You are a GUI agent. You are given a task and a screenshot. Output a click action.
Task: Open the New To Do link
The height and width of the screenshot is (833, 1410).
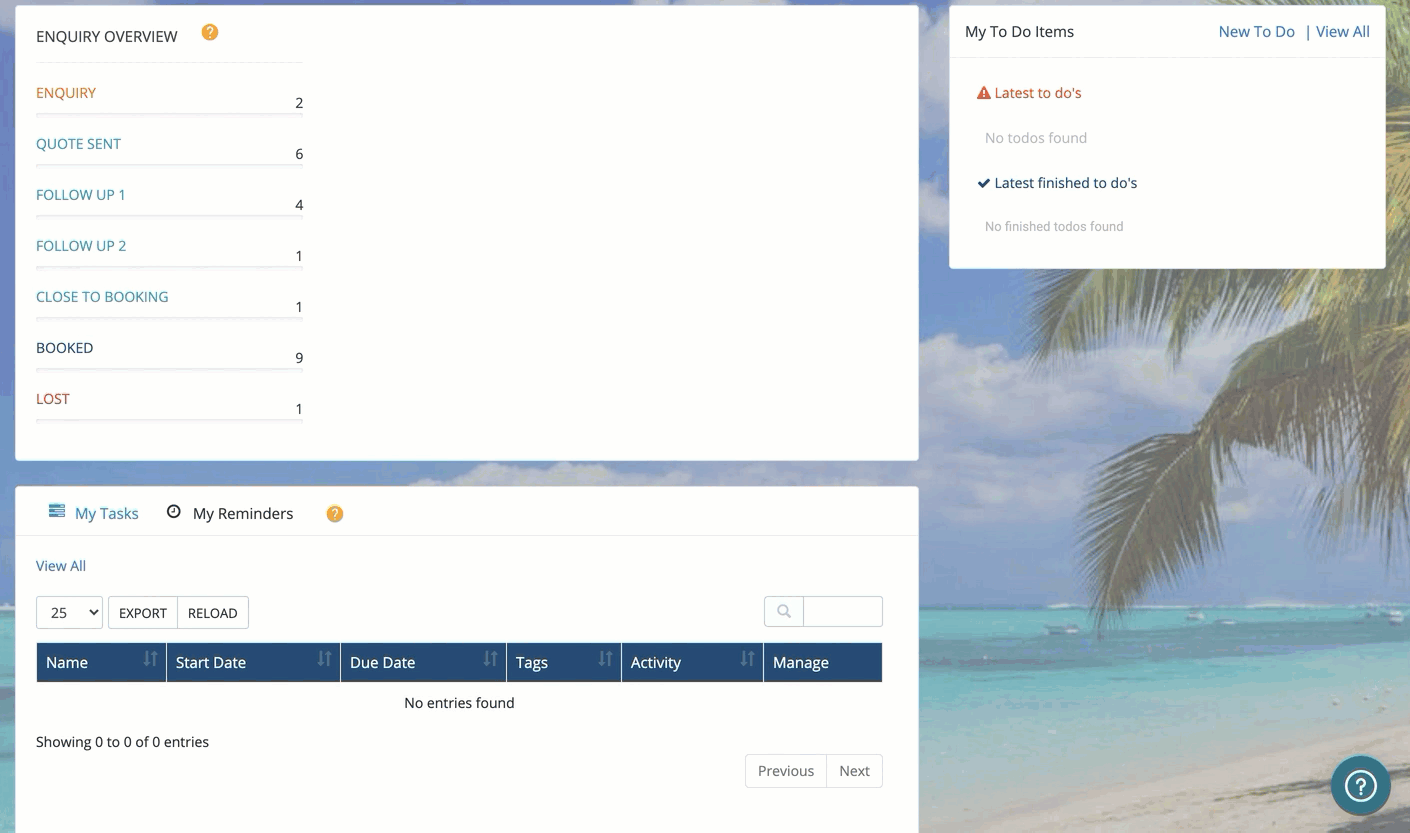[x=1256, y=32]
